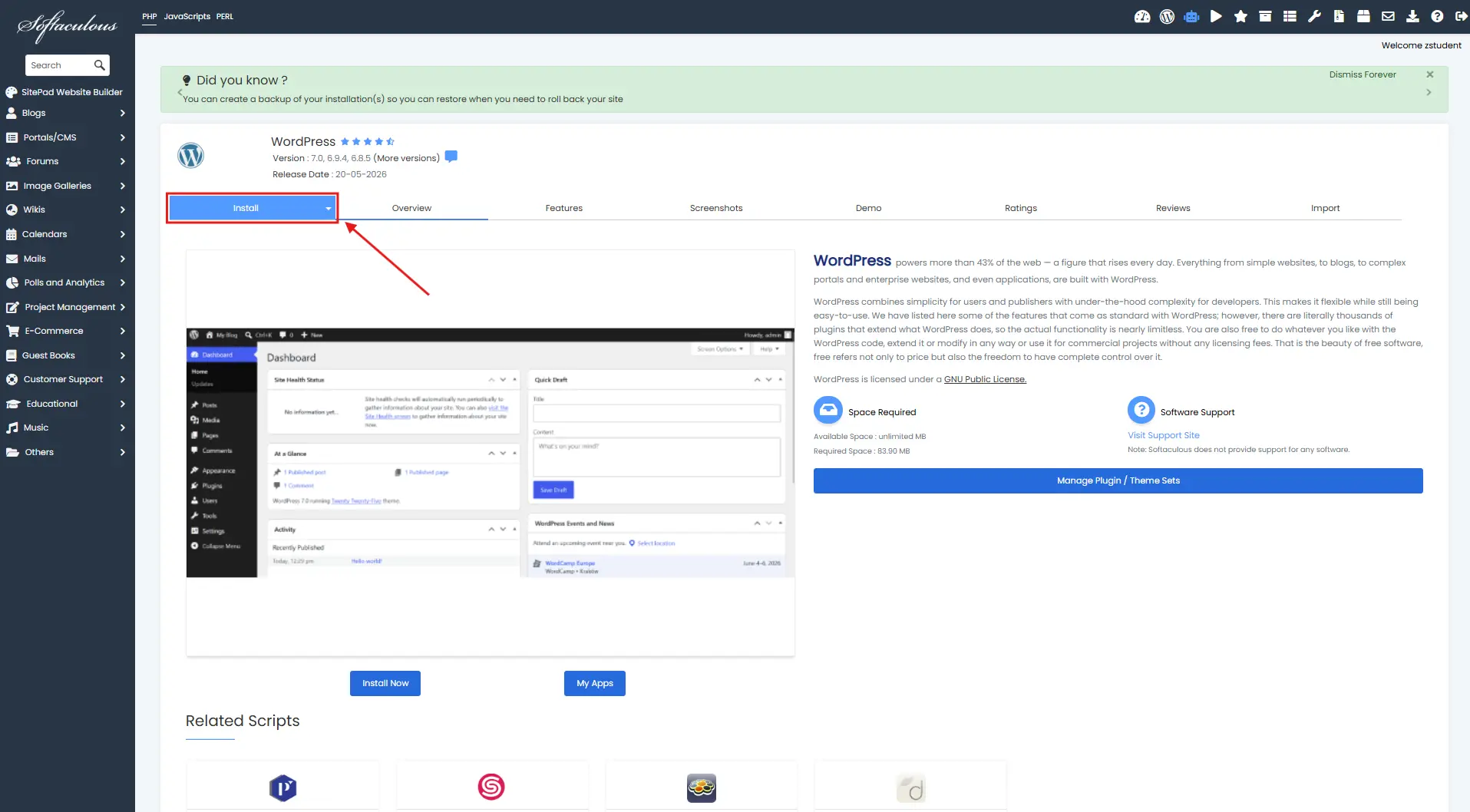Open email settings envelope icon
Image resolution: width=1470 pixels, height=812 pixels.
1388,16
